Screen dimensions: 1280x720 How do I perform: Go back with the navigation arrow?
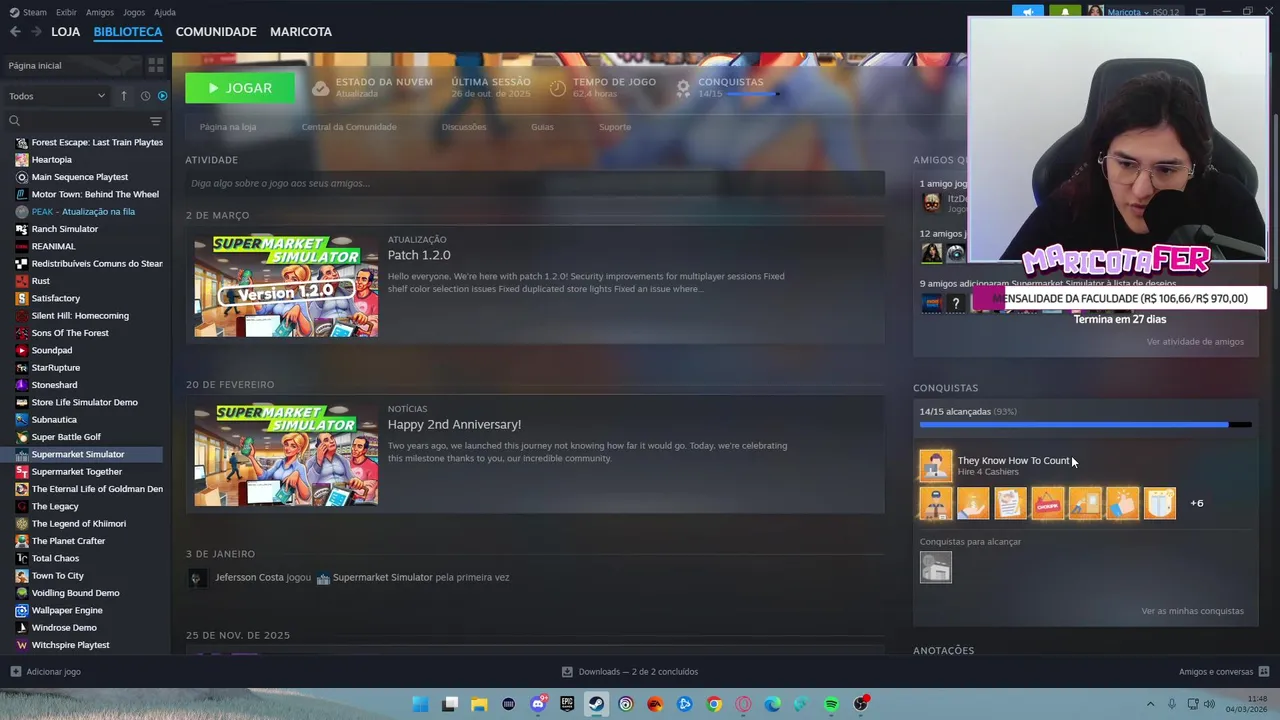coord(15,32)
